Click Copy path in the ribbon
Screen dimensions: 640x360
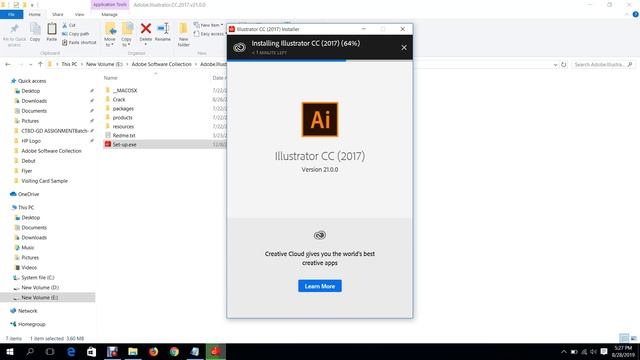pyautogui.click(x=76, y=34)
